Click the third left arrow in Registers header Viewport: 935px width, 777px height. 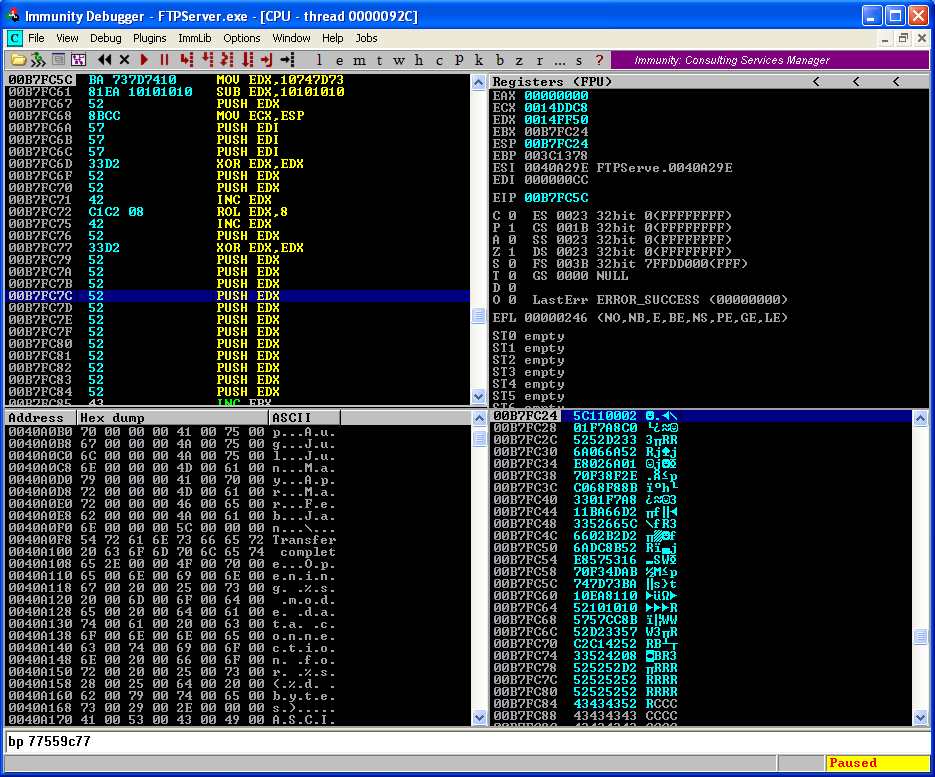click(x=896, y=82)
